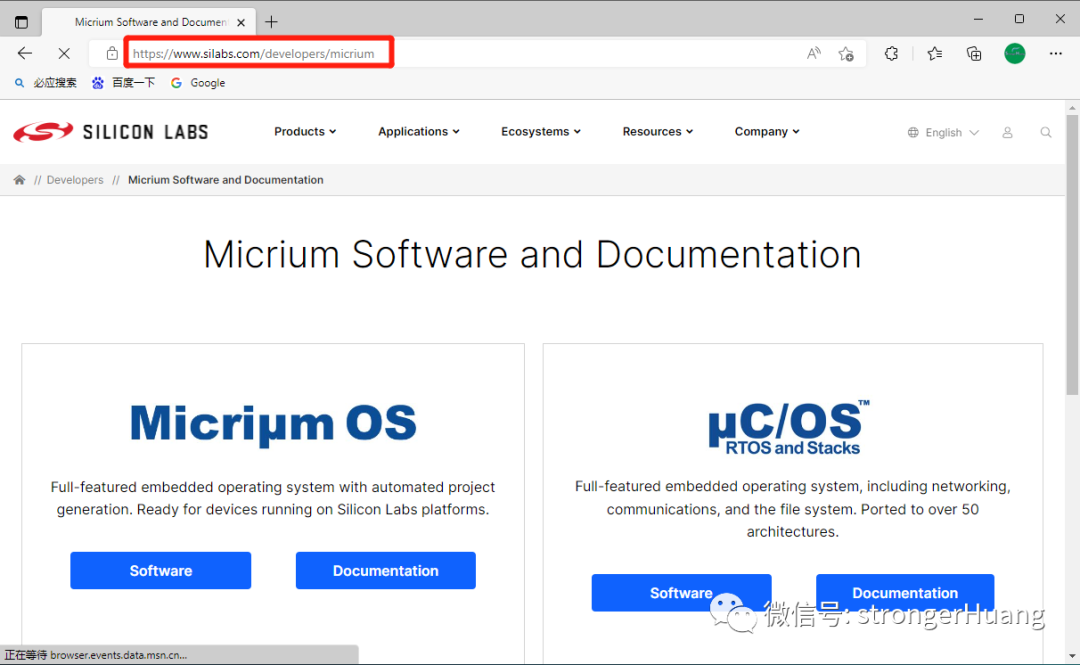Expand the Applications dropdown menu
This screenshot has width=1080, height=665.
(x=418, y=132)
